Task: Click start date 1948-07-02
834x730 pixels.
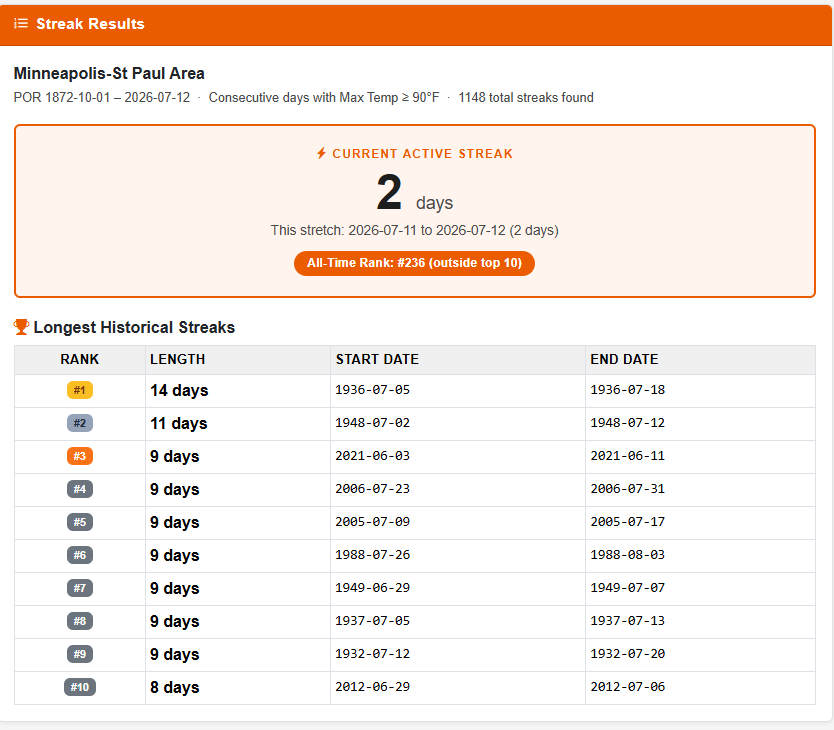Action: (372, 423)
